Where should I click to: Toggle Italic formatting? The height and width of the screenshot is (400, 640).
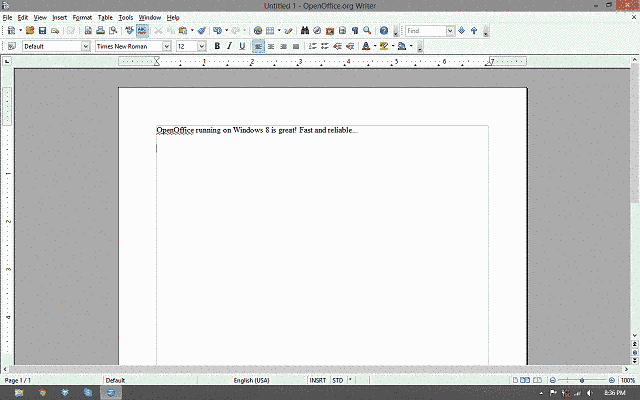tap(229, 46)
